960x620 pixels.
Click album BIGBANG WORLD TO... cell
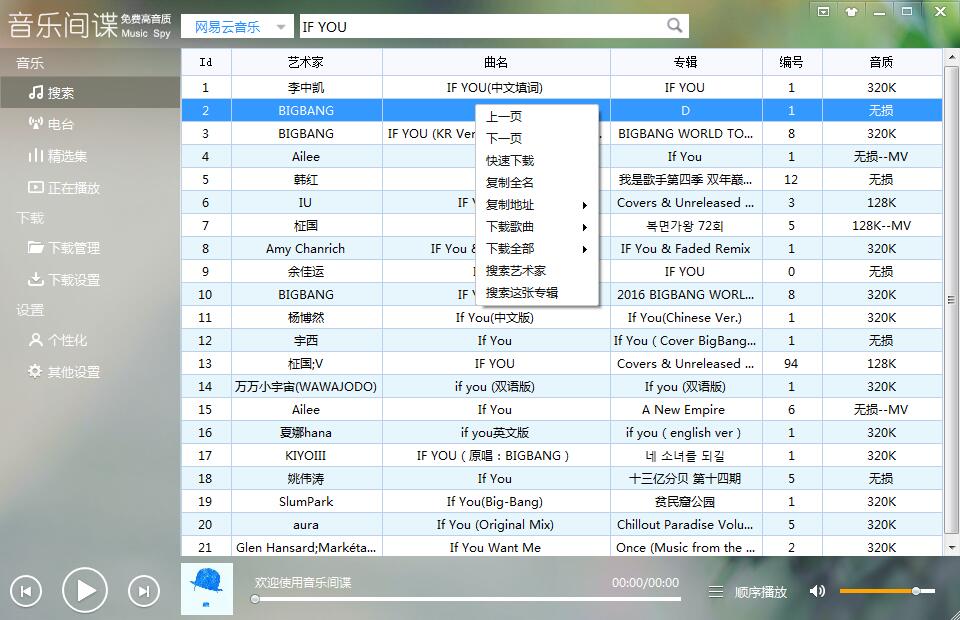tap(686, 133)
